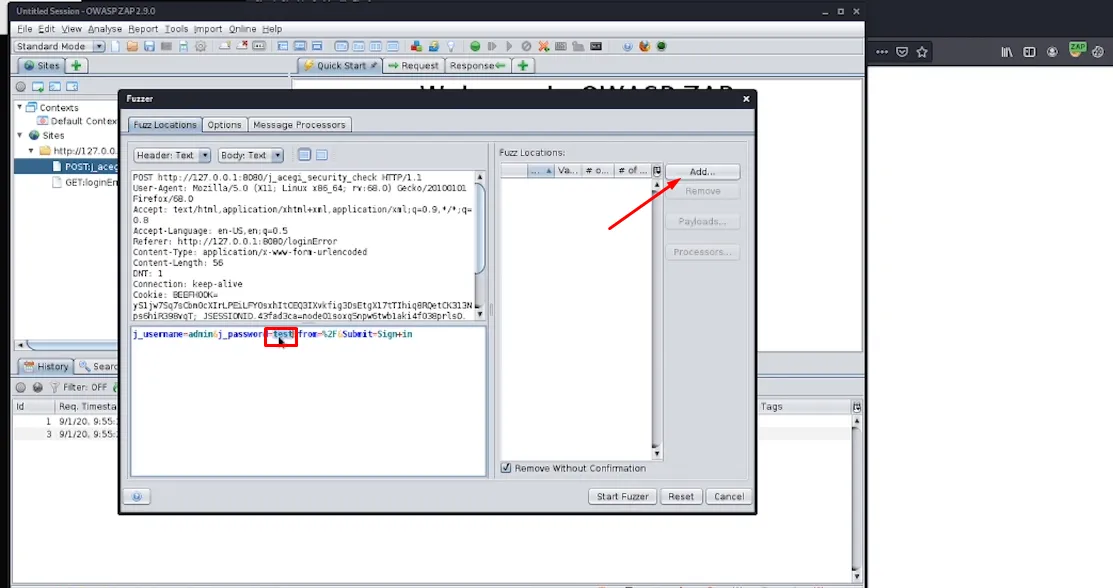Screen dimensions: 1113x588
Task: Open the Standard Mode dropdown
Action: pos(60,46)
